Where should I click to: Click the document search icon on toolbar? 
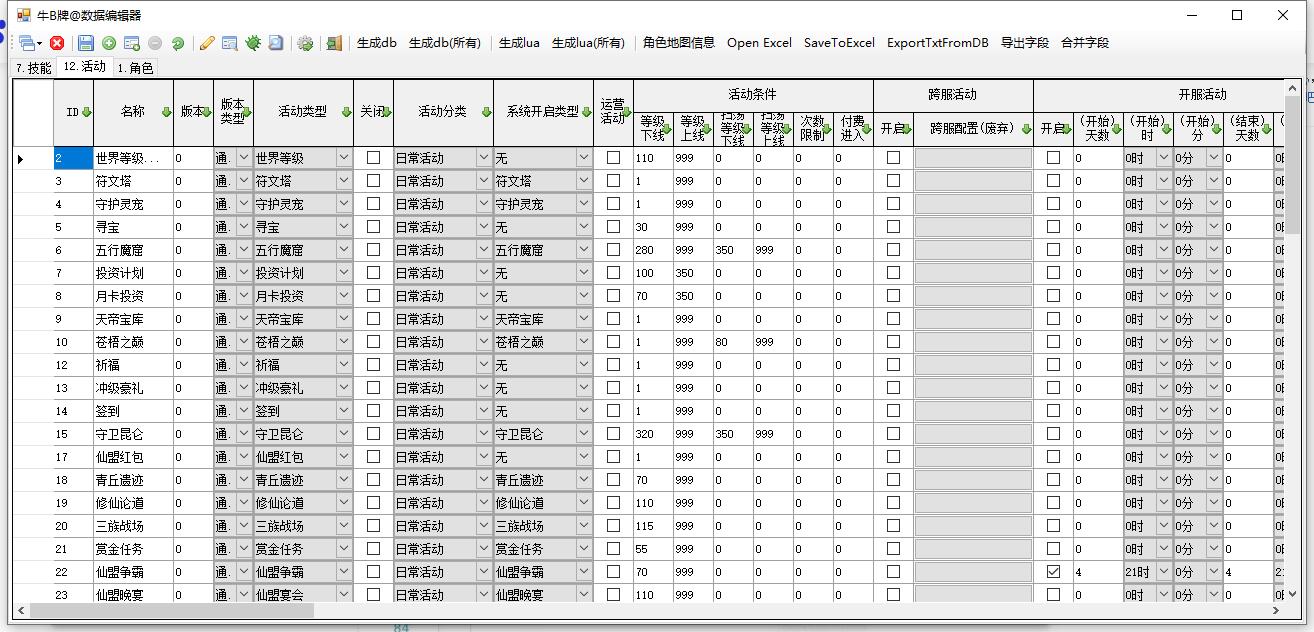[277, 42]
